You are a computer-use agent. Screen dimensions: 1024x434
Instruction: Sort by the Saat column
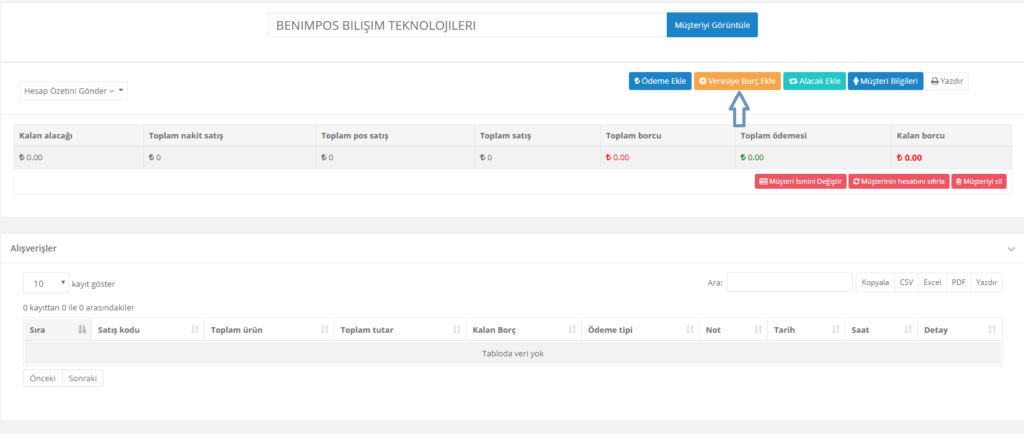[881, 330]
